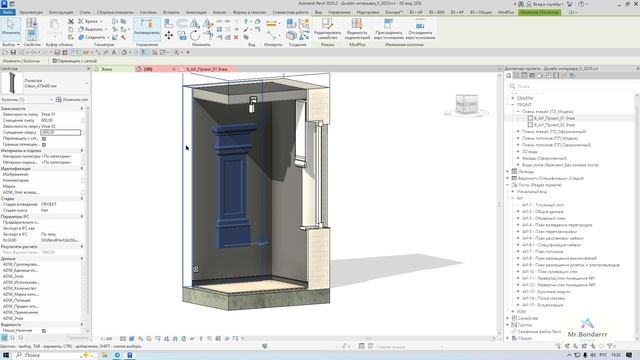Image resolution: width=640 pixels, height=360 pixels.
Task: Switch to К_АИ_Проект_01 Этаж view tab
Action: (207, 69)
